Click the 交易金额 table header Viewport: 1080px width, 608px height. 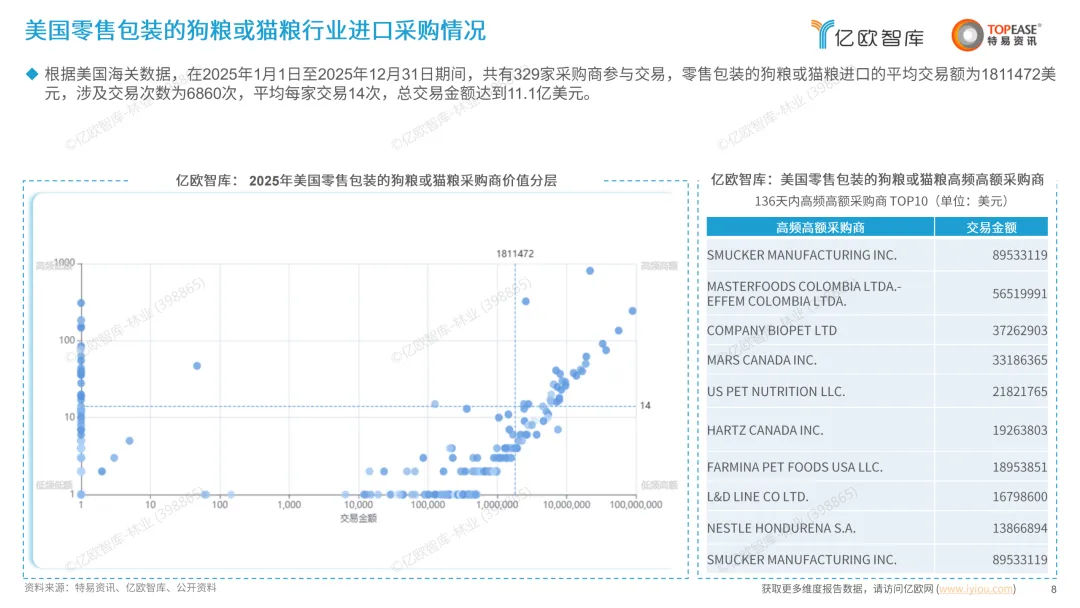tap(991, 227)
